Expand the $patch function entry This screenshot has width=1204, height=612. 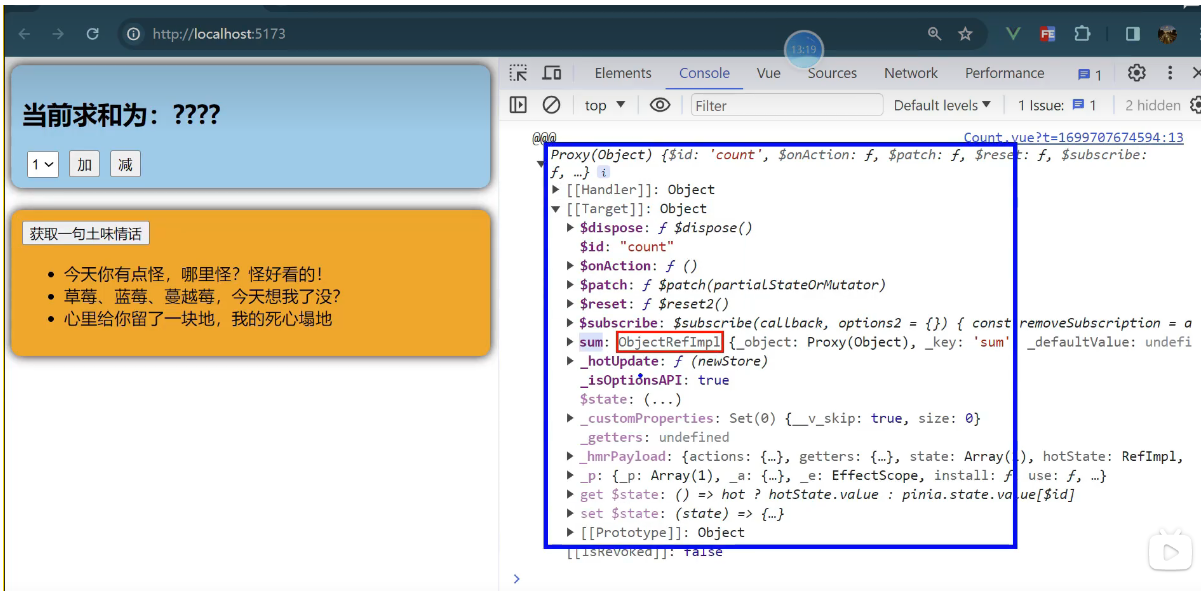(x=571, y=285)
